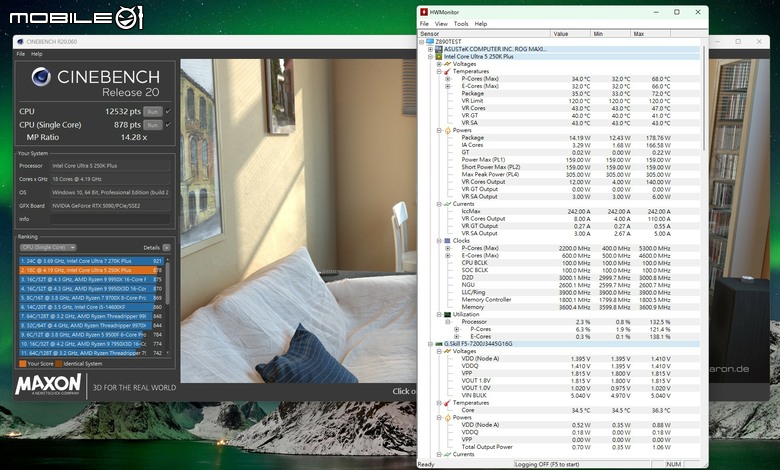Open the Tools menu in HWMonitor
The height and width of the screenshot is (470, 780).
click(461, 24)
